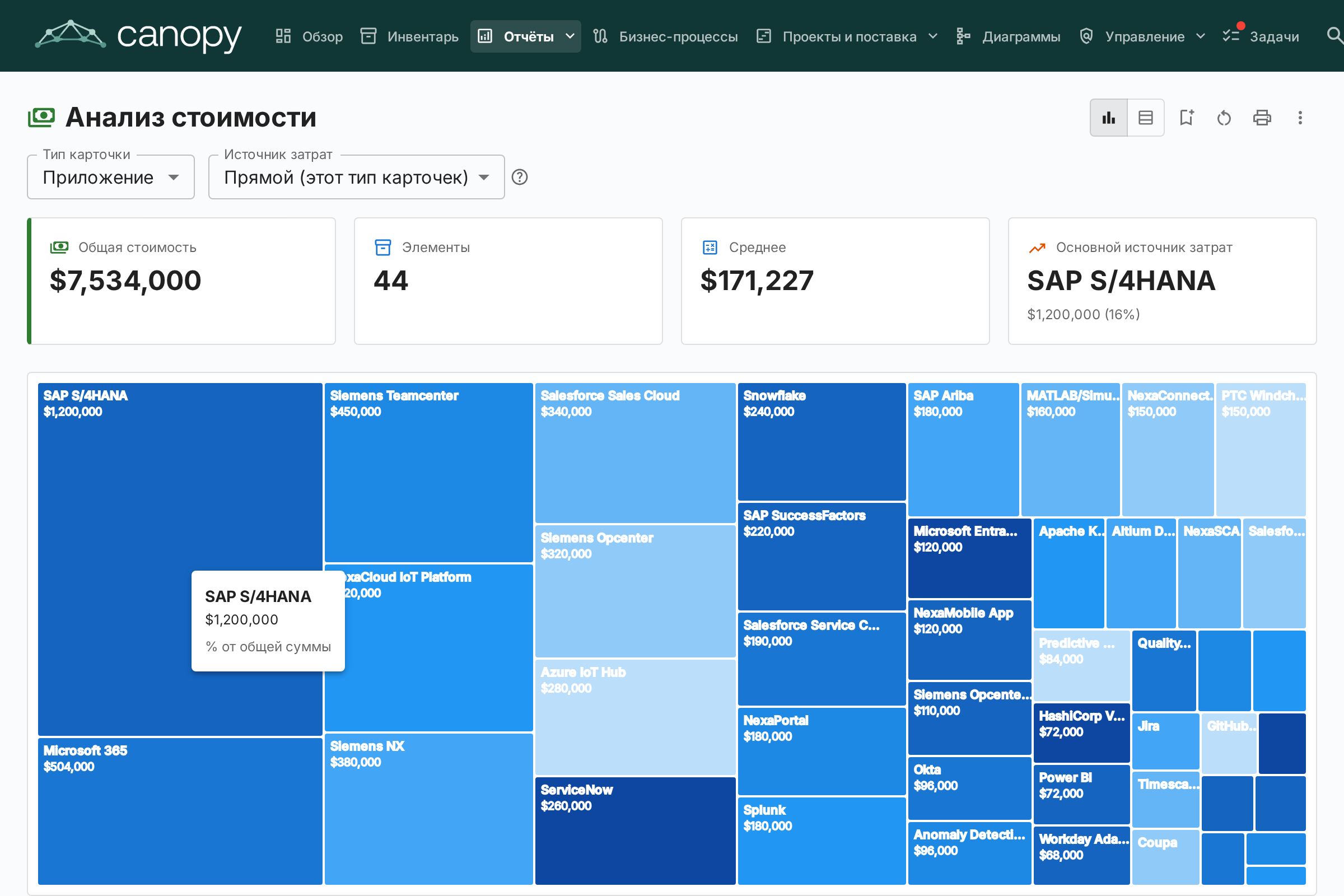
Task: Select the SAP SuccessFactors tile
Action: coord(822,557)
